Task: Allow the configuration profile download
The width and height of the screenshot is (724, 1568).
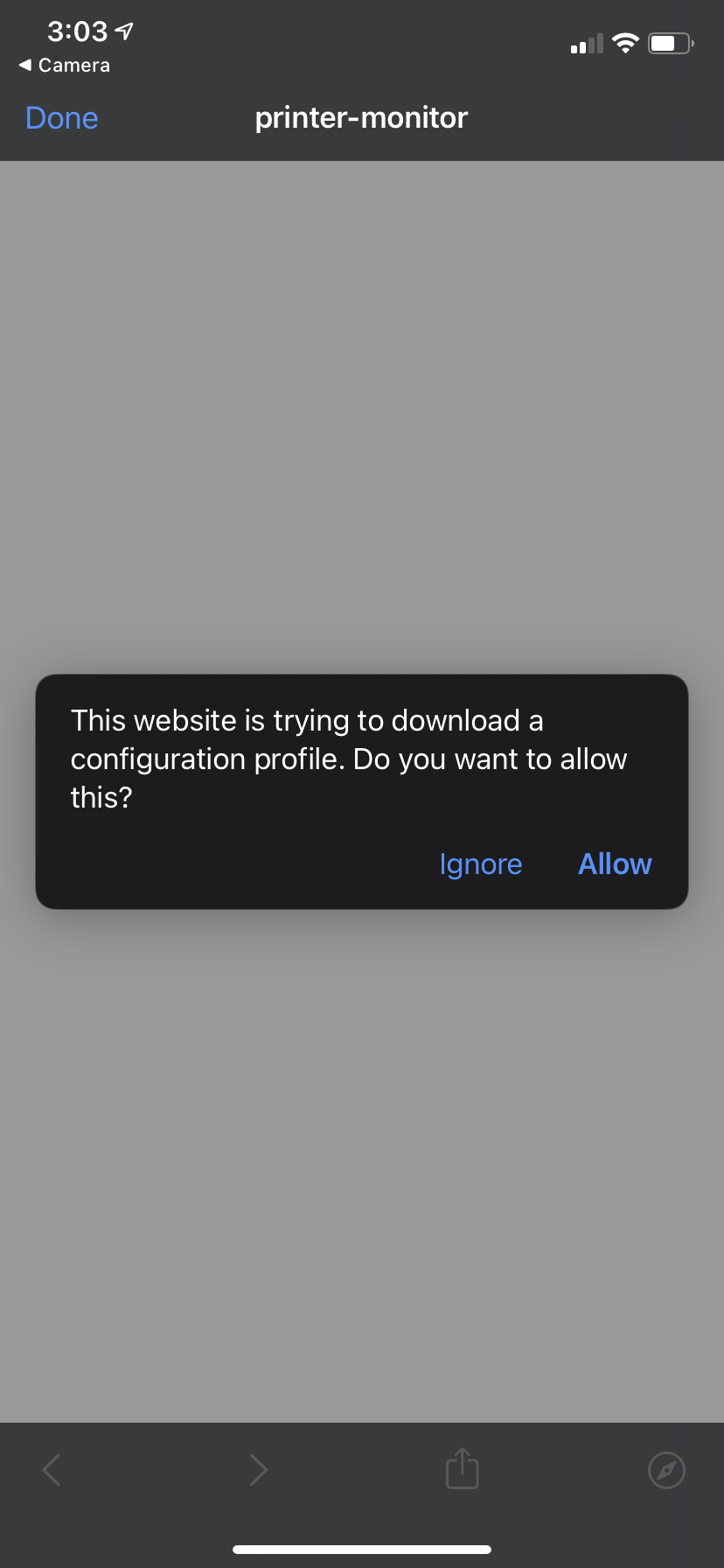Action: (615, 864)
